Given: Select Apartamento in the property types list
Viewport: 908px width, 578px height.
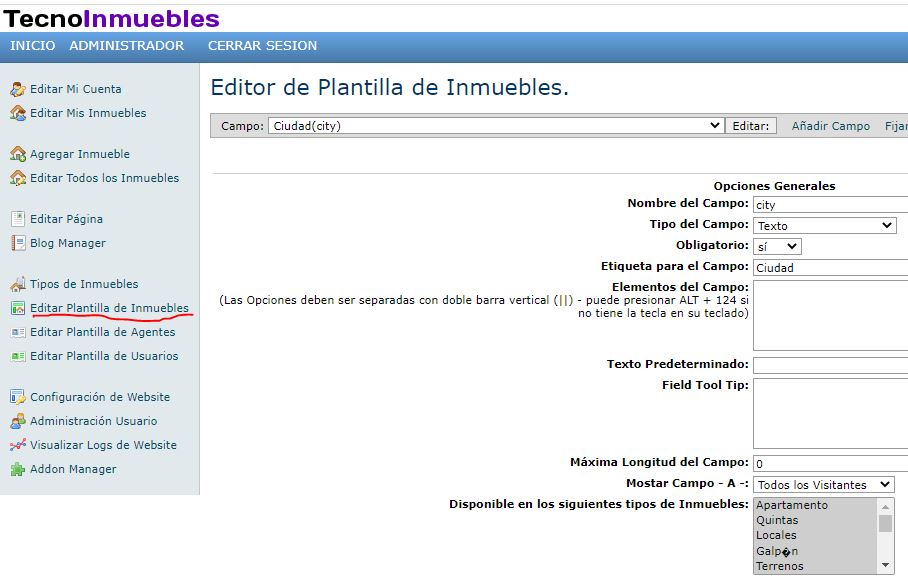Looking at the screenshot, I should [792, 505].
